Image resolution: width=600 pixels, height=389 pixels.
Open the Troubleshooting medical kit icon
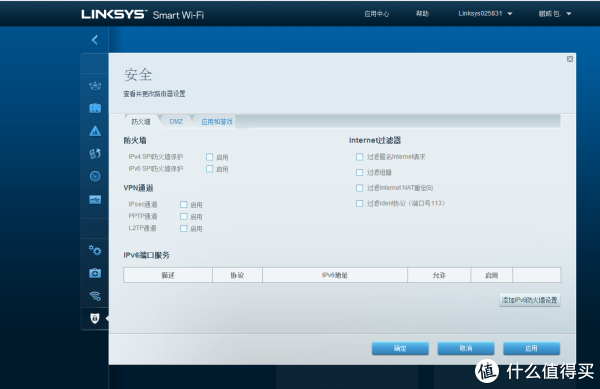[x=95, y=273]
